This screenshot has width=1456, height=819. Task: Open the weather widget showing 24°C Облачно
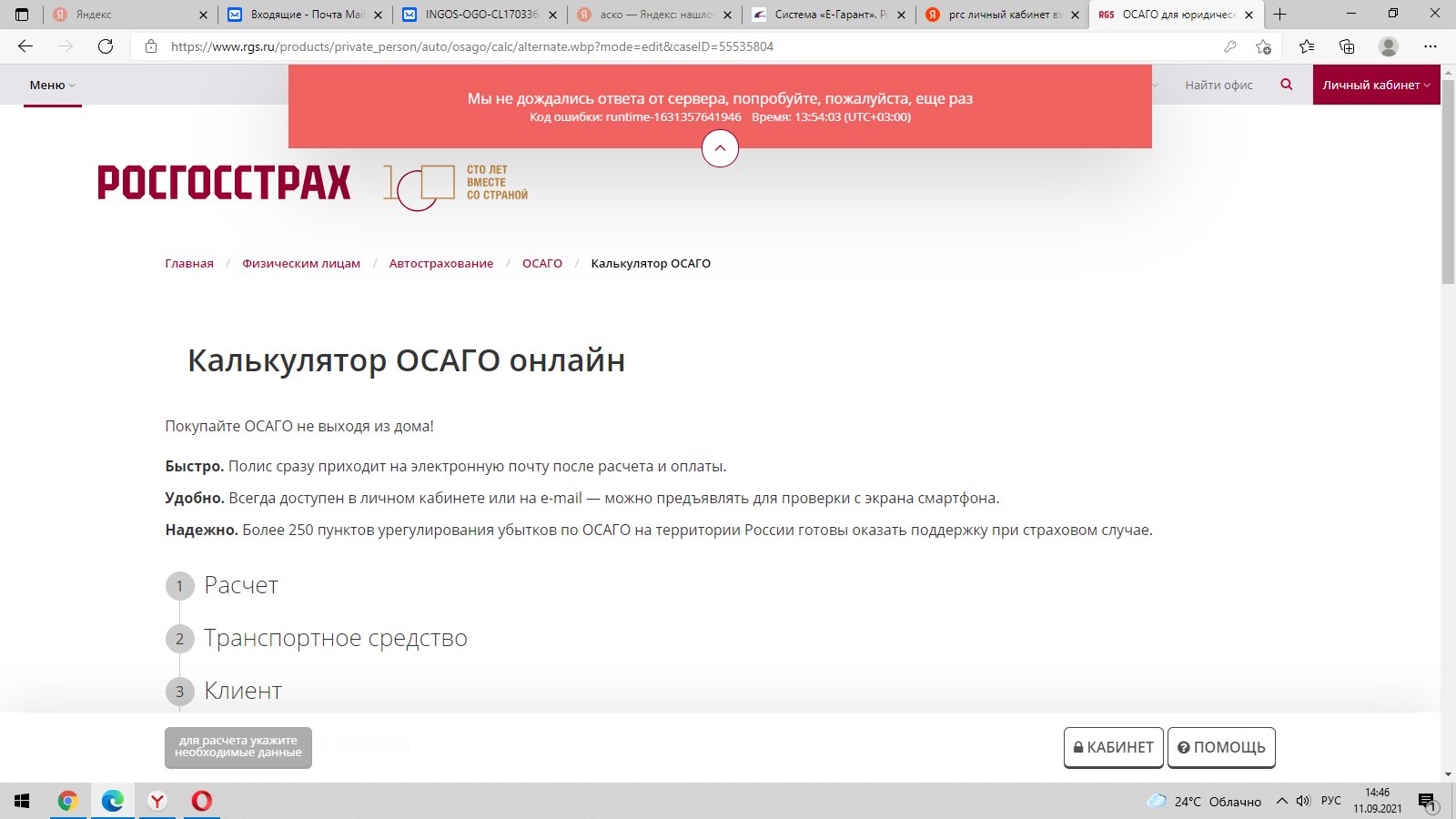point(1204,802)
